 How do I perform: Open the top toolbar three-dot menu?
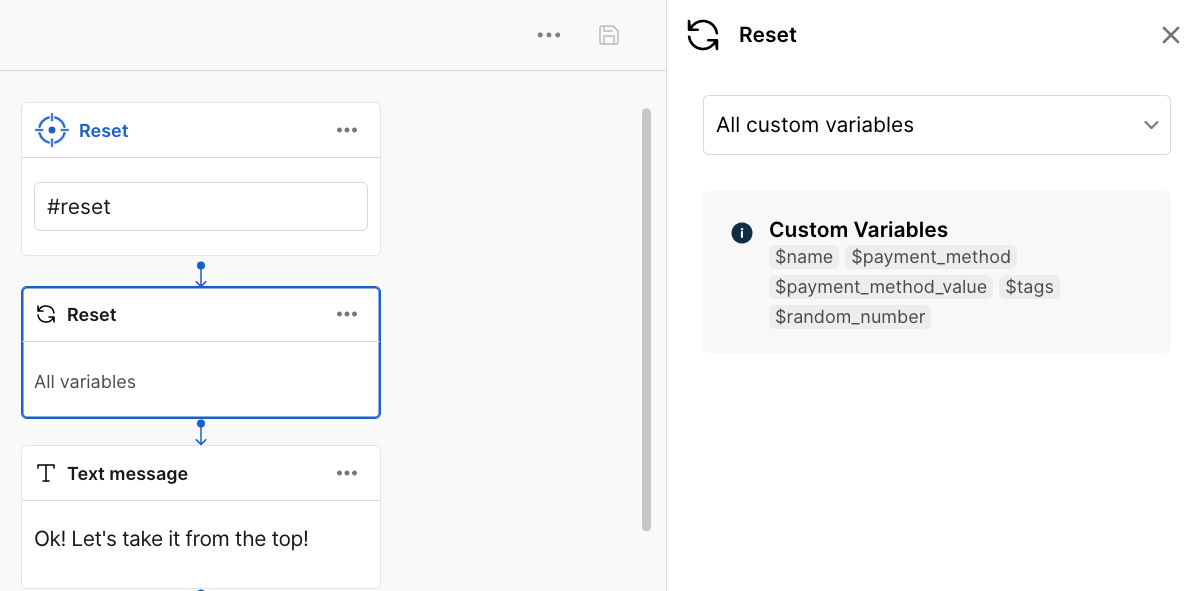click(549, 35)
